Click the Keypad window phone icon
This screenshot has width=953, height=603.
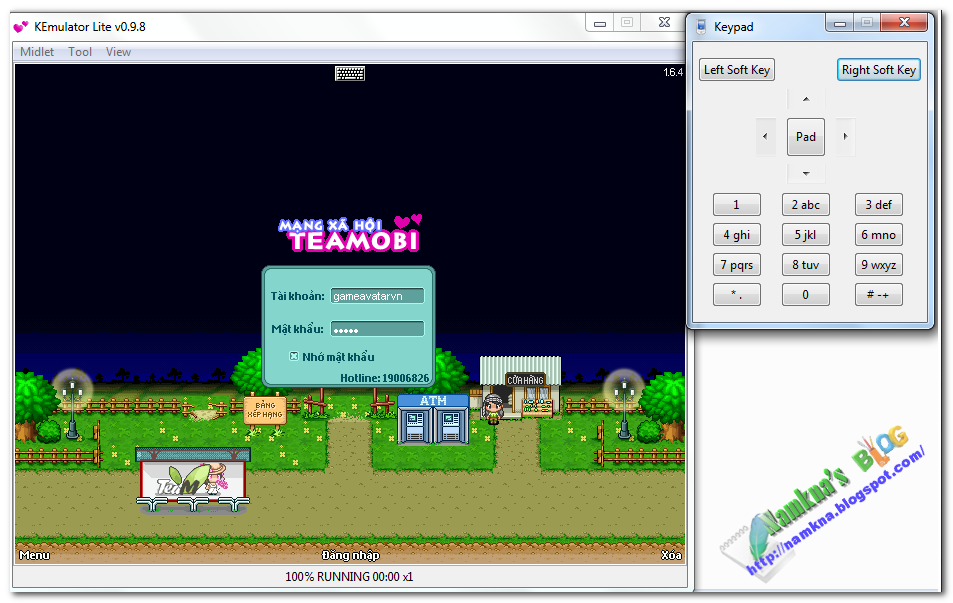click(701, 27)
